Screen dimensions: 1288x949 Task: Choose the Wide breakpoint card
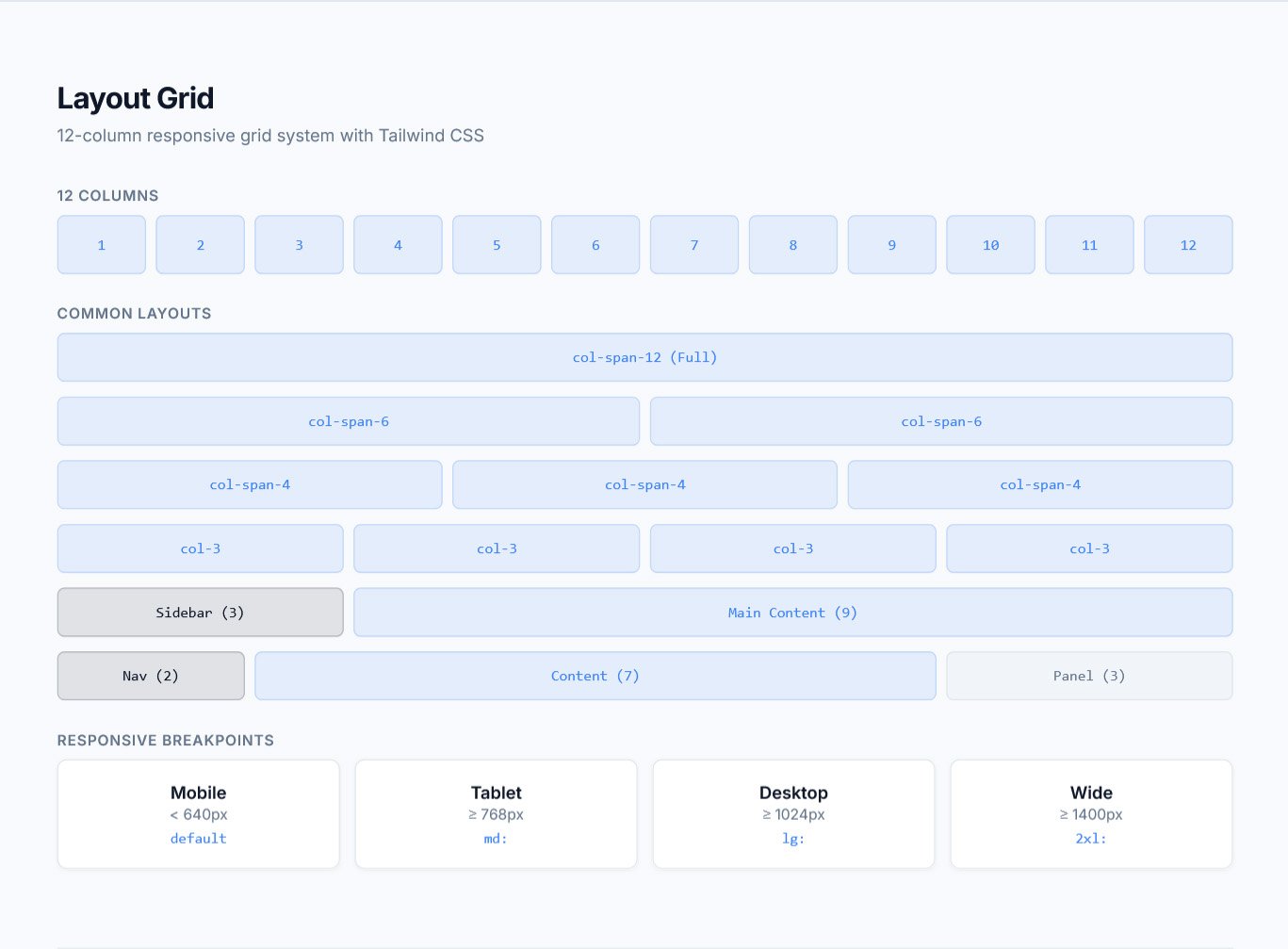[1091, 812]
